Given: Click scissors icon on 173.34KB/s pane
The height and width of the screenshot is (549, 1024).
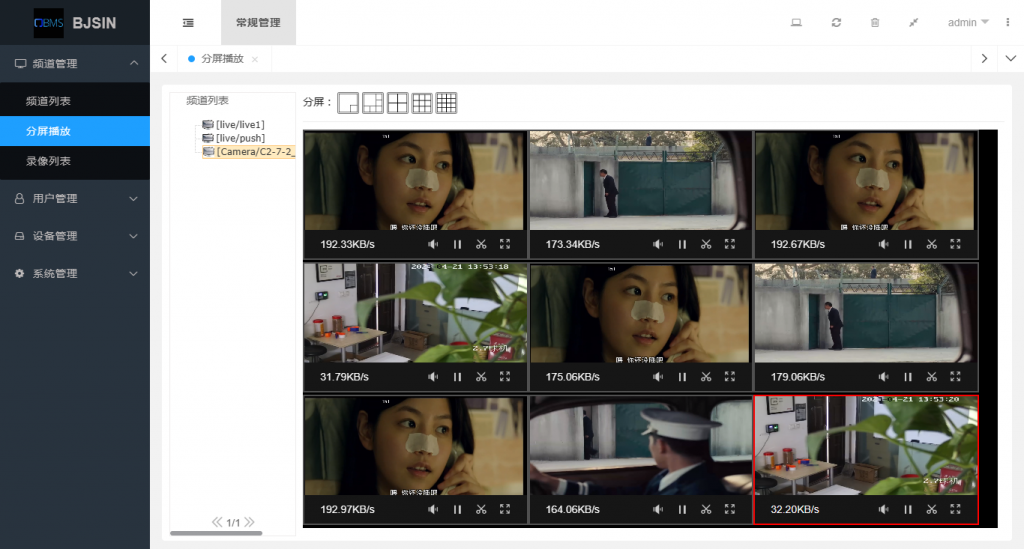Looking at the screenshot, I should click(x=706, y=244).
